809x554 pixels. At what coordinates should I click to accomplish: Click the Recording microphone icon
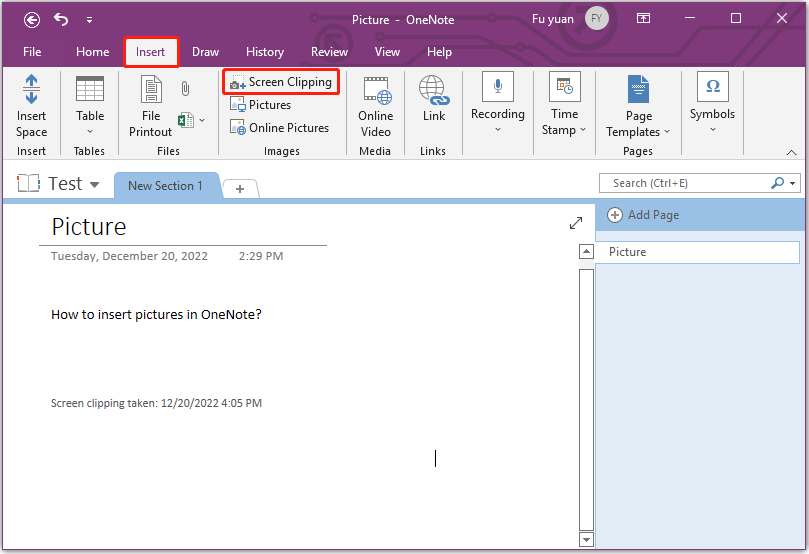(498, 86)
